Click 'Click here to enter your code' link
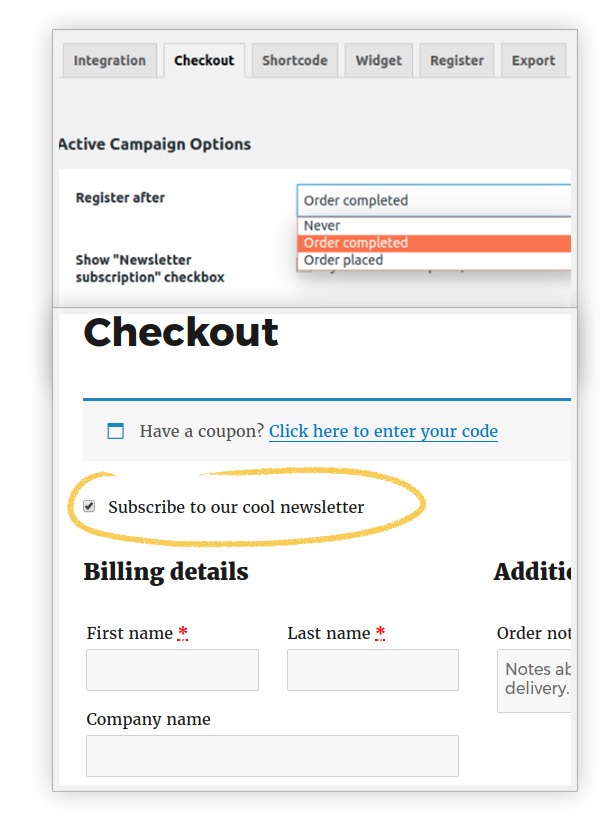Image resolution: width=600 pixels, height=824 pixels. point(384,431)
